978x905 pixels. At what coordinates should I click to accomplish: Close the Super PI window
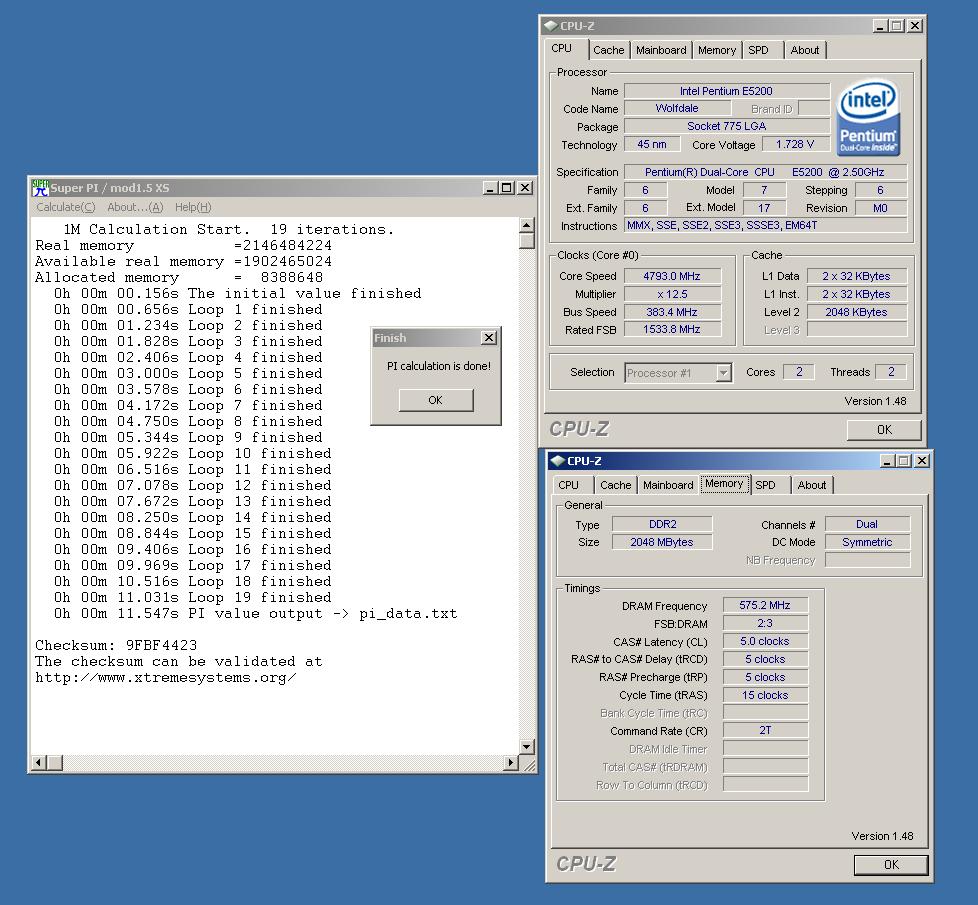(x=525, y=188)
